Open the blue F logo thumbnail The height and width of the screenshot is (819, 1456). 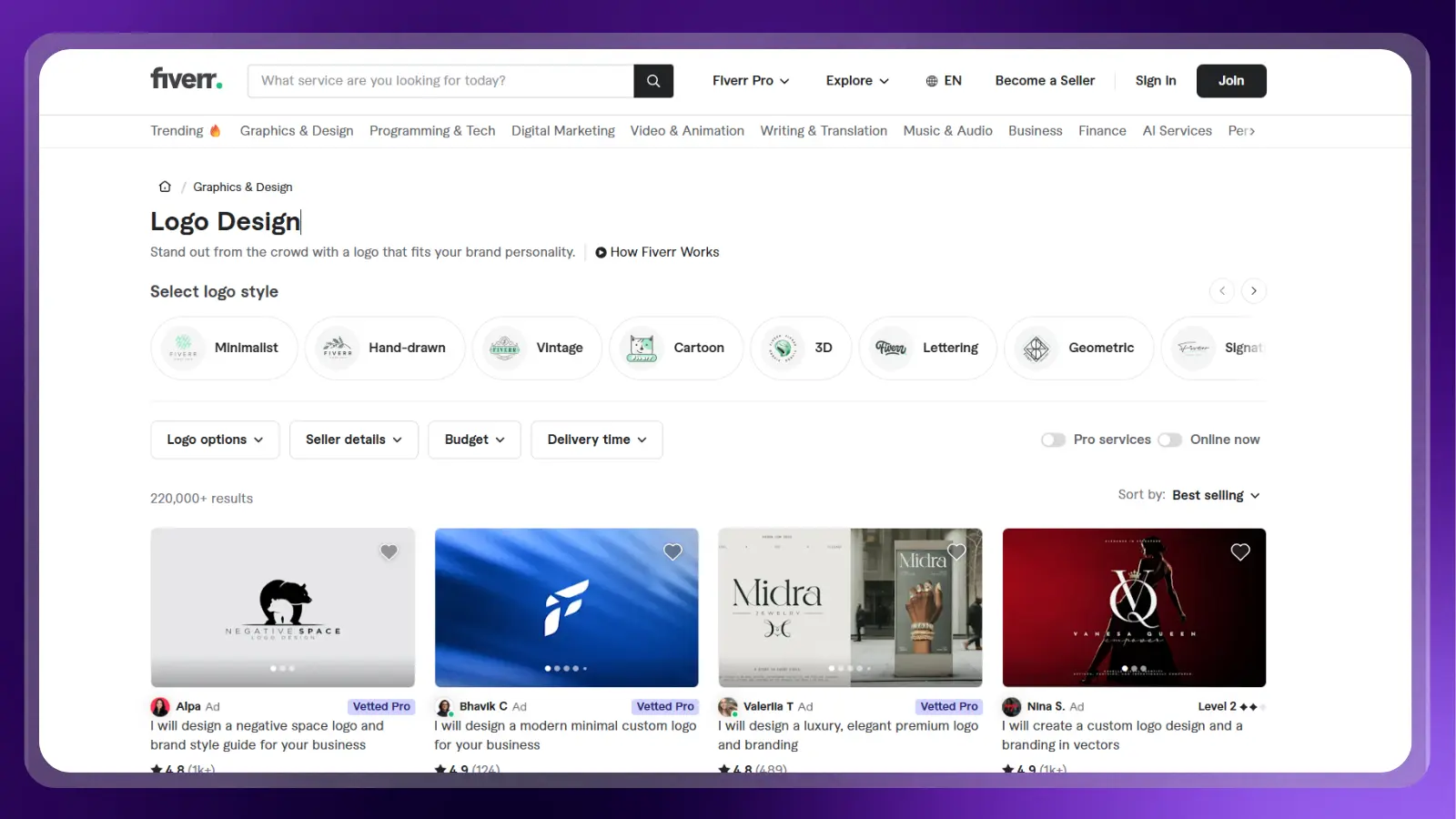[567, 608]
